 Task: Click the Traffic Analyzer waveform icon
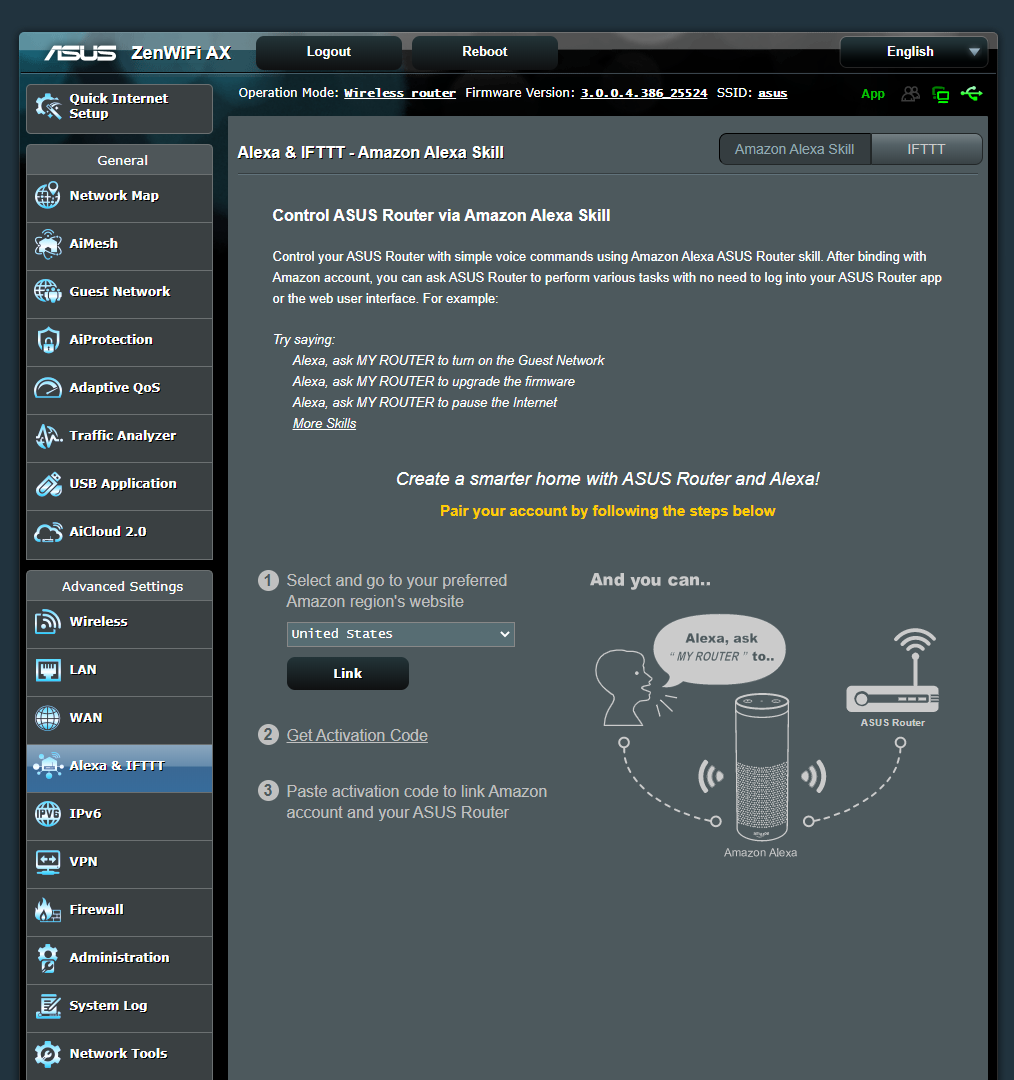tap(48, 436)
